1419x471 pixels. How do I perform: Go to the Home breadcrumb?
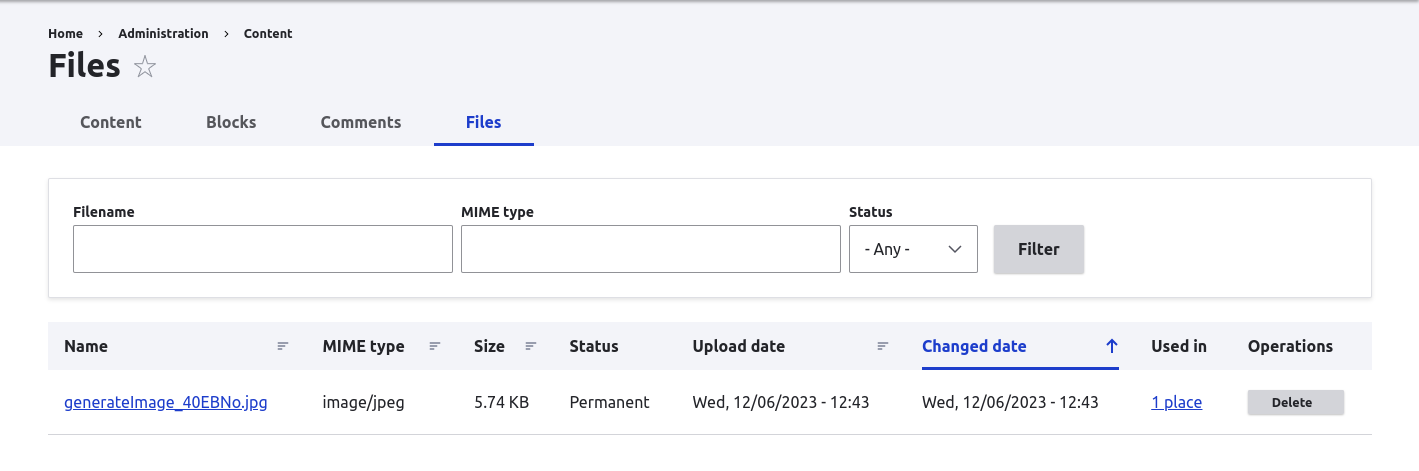tap(66, 33)
